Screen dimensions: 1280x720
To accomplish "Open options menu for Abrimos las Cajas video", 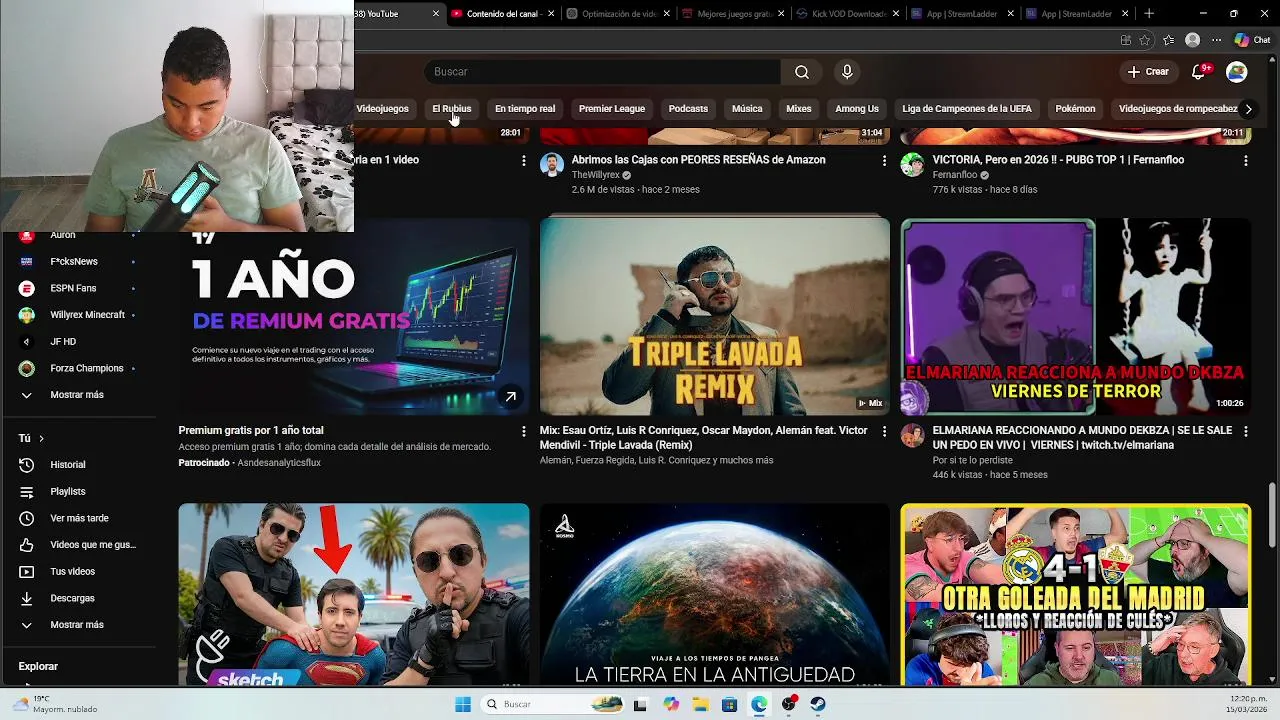I will click(884, 160).
